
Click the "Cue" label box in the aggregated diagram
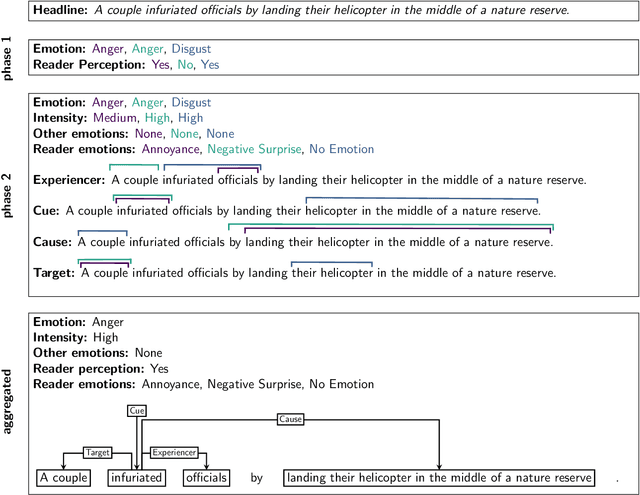(x=138, y=411)
